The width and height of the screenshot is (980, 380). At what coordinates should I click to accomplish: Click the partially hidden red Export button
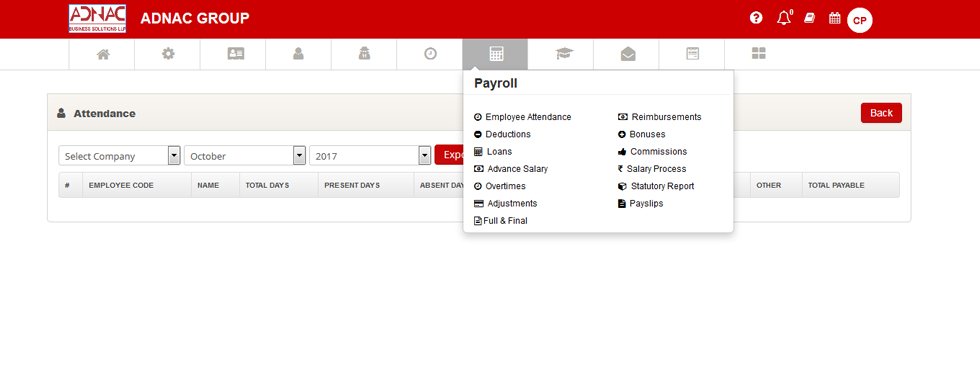449,155
